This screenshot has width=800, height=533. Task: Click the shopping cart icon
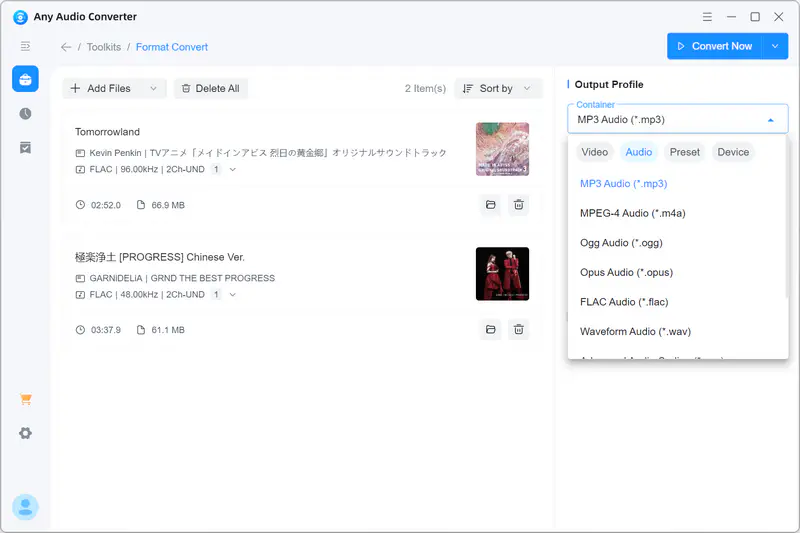(x=26, y=399)
